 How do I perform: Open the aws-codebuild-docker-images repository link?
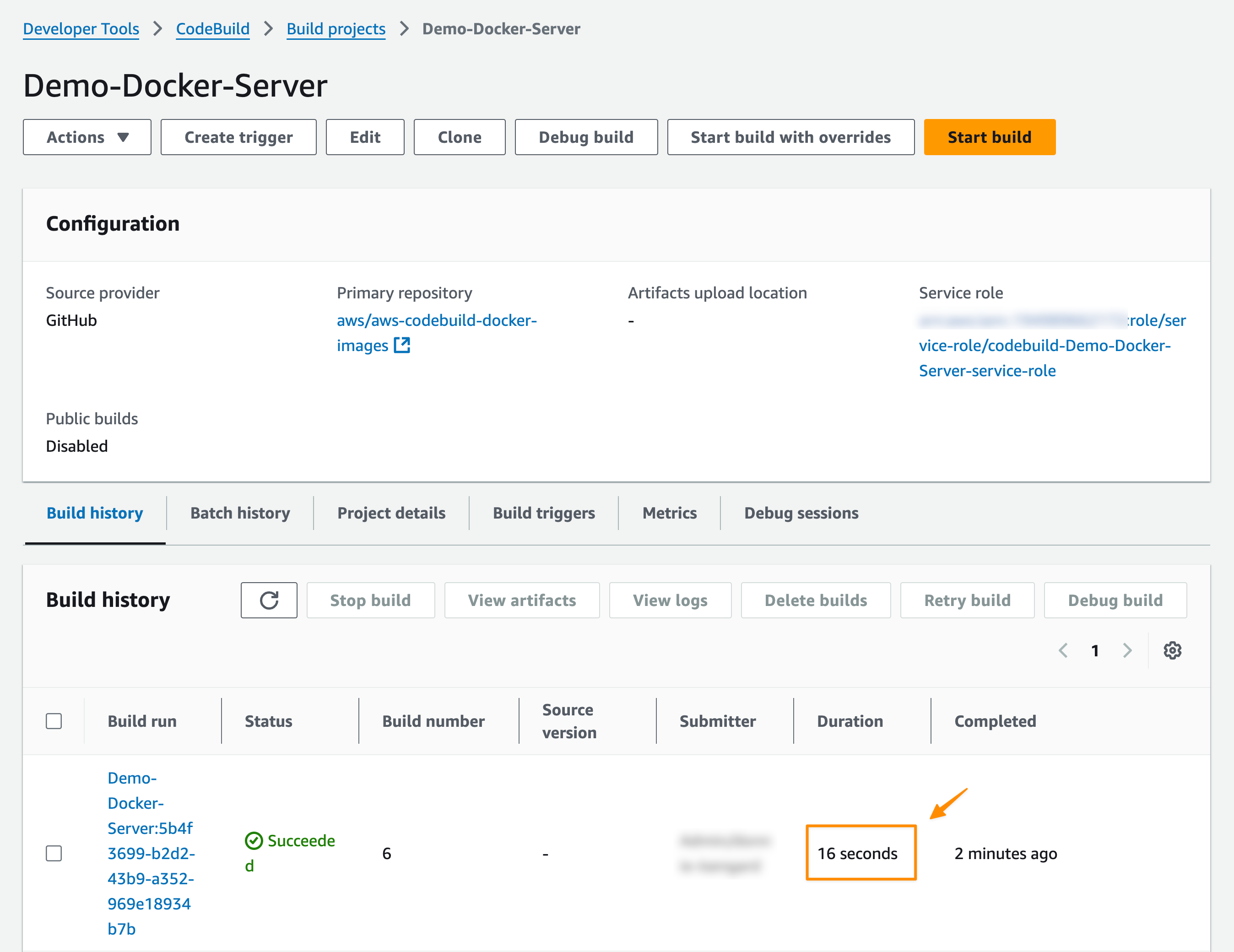436,320
